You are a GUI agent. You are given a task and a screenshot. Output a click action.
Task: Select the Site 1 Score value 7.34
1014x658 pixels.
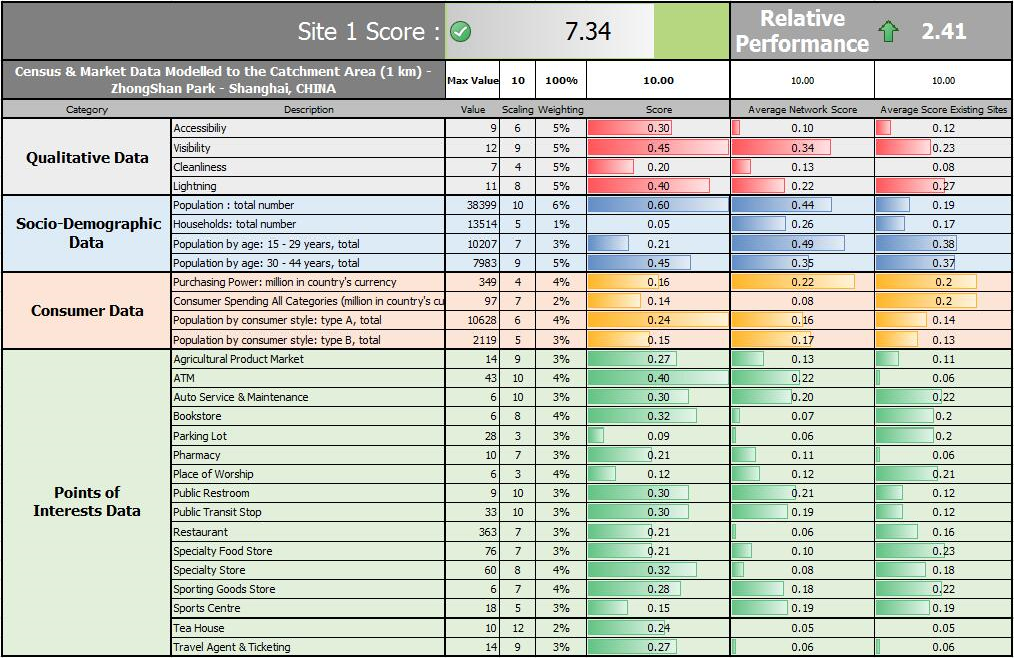pyautogui.click(x=587, y=31)
